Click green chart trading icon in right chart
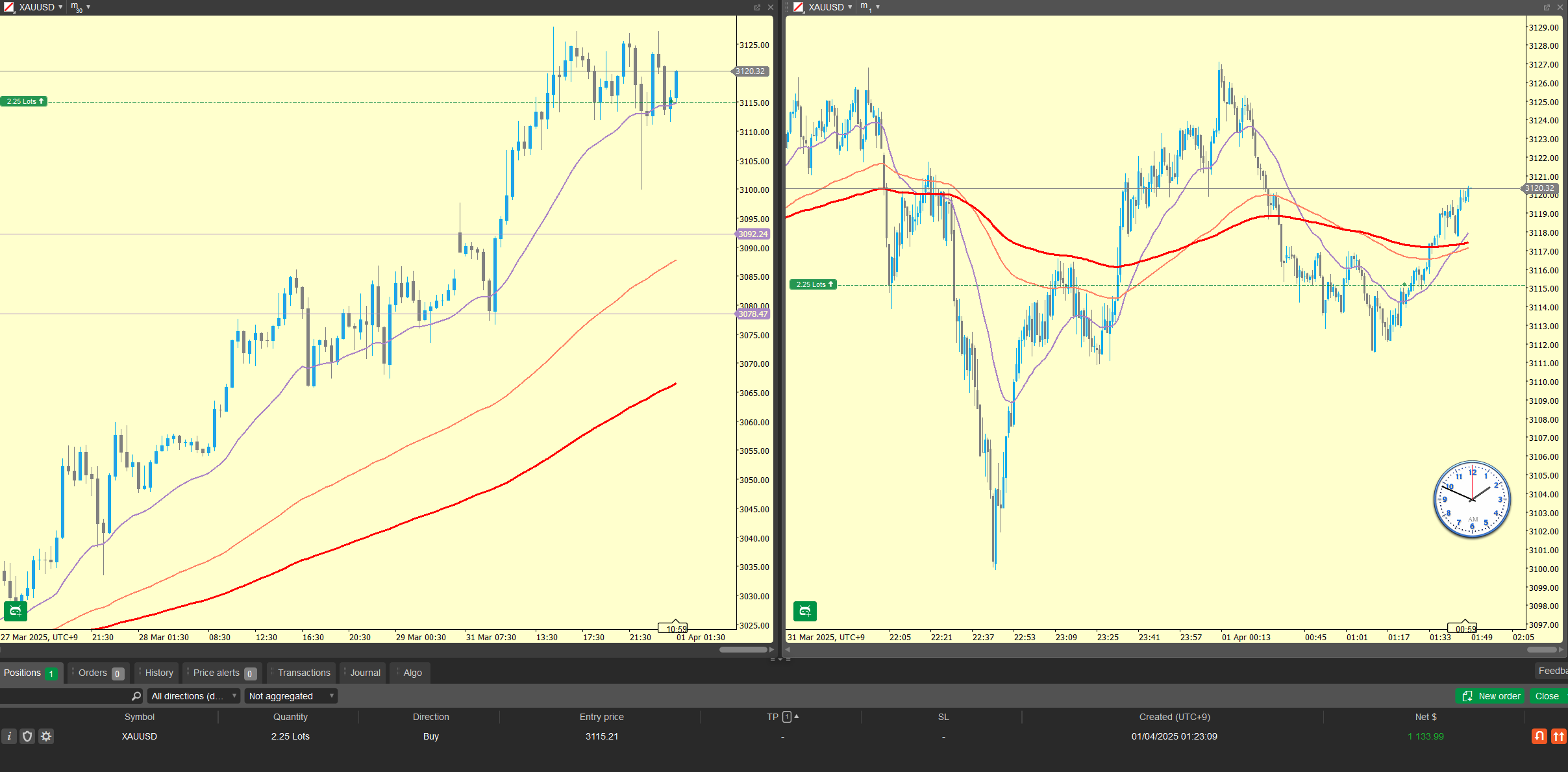The height and width of the screenshot is (772, 1568). [804, 611]
